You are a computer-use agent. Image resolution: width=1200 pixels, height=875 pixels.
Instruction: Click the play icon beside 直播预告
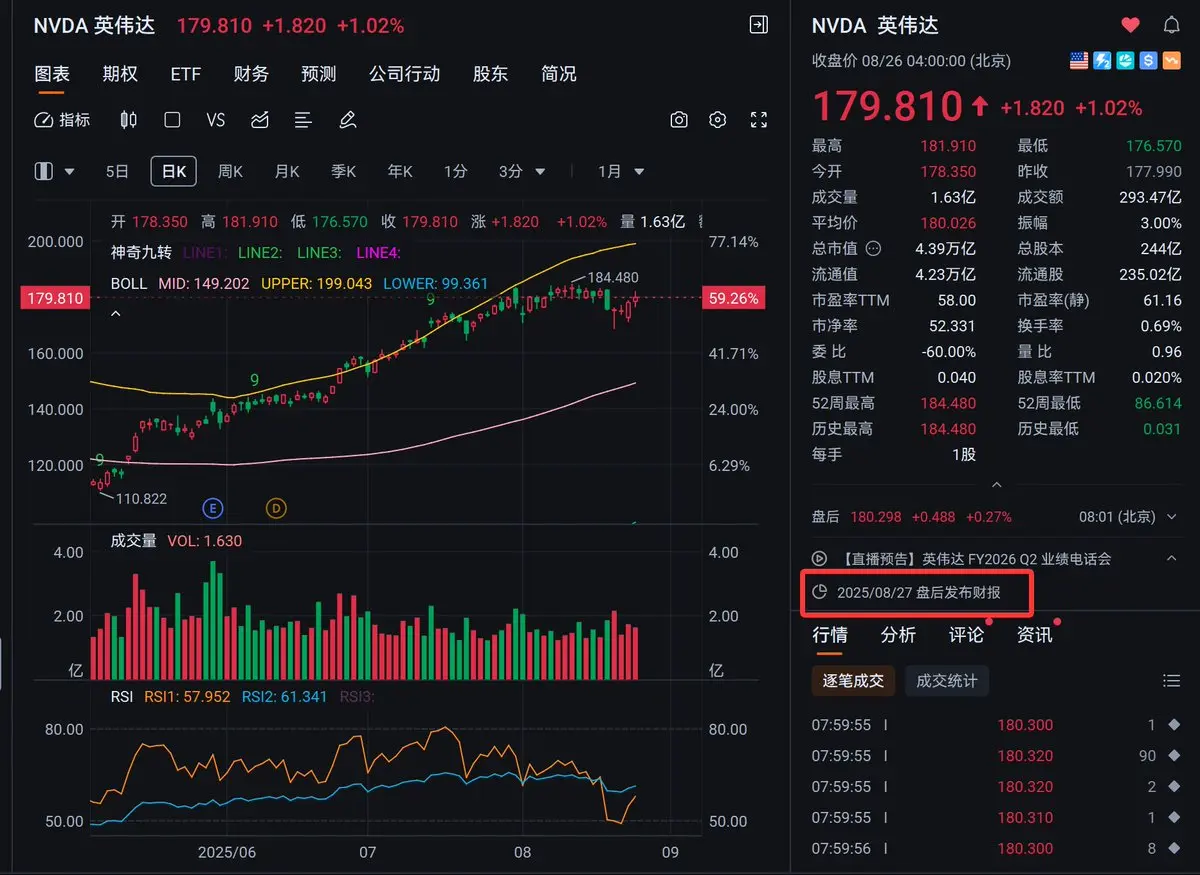(819, 559)
